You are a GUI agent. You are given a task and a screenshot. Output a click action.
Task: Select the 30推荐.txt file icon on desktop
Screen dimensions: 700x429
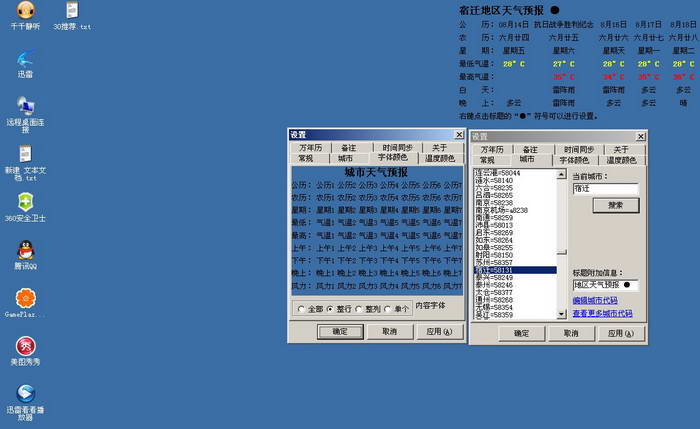click(71, 10)
